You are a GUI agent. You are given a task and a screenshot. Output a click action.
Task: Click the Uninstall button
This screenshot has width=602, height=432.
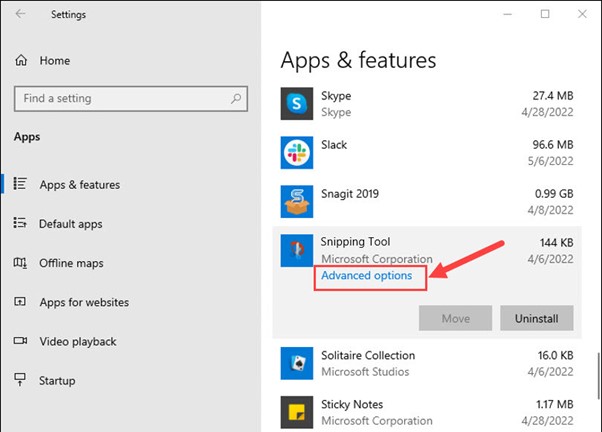(x=536, y=318)
